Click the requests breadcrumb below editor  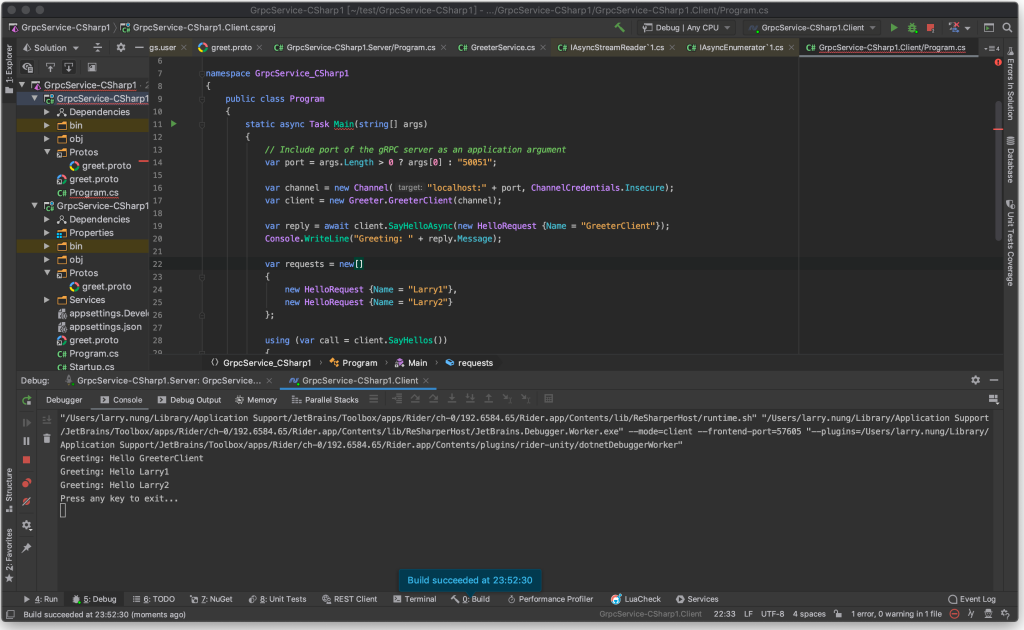469,363
